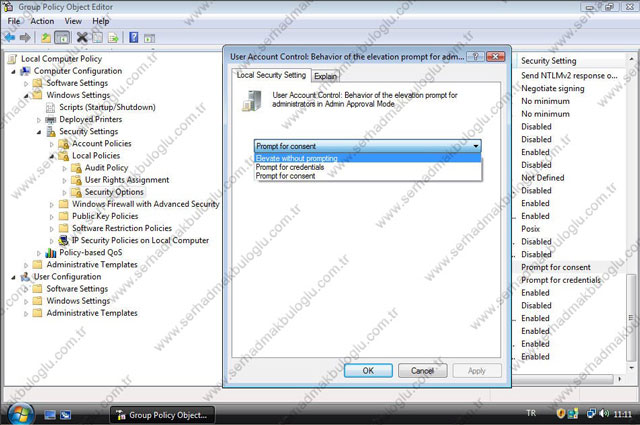Expand the Software Settings node under Computer Configuration

[x=26, y=84]
